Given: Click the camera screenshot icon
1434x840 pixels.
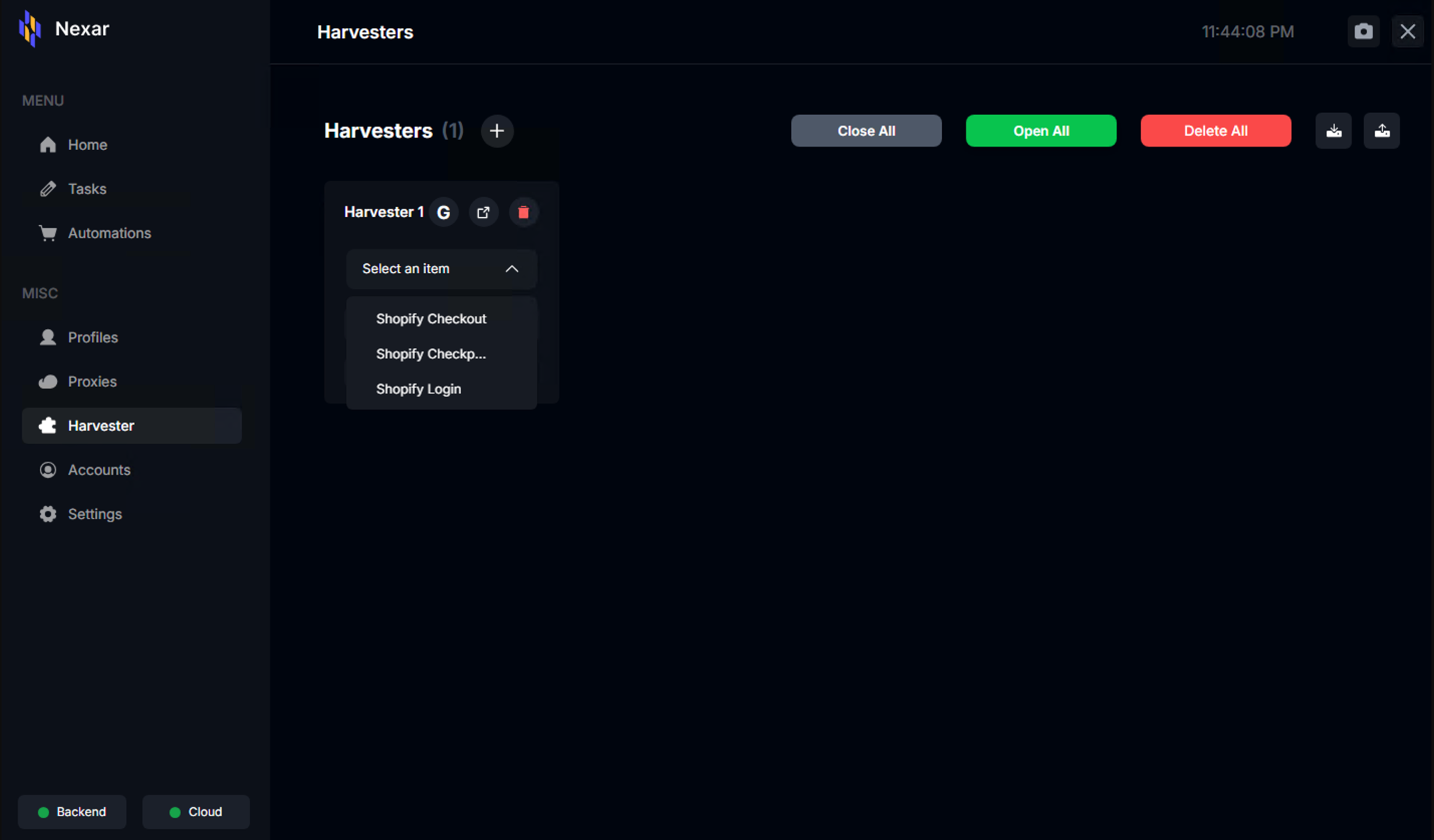Looking at the screenshot, I should [x=1364, y=32].
